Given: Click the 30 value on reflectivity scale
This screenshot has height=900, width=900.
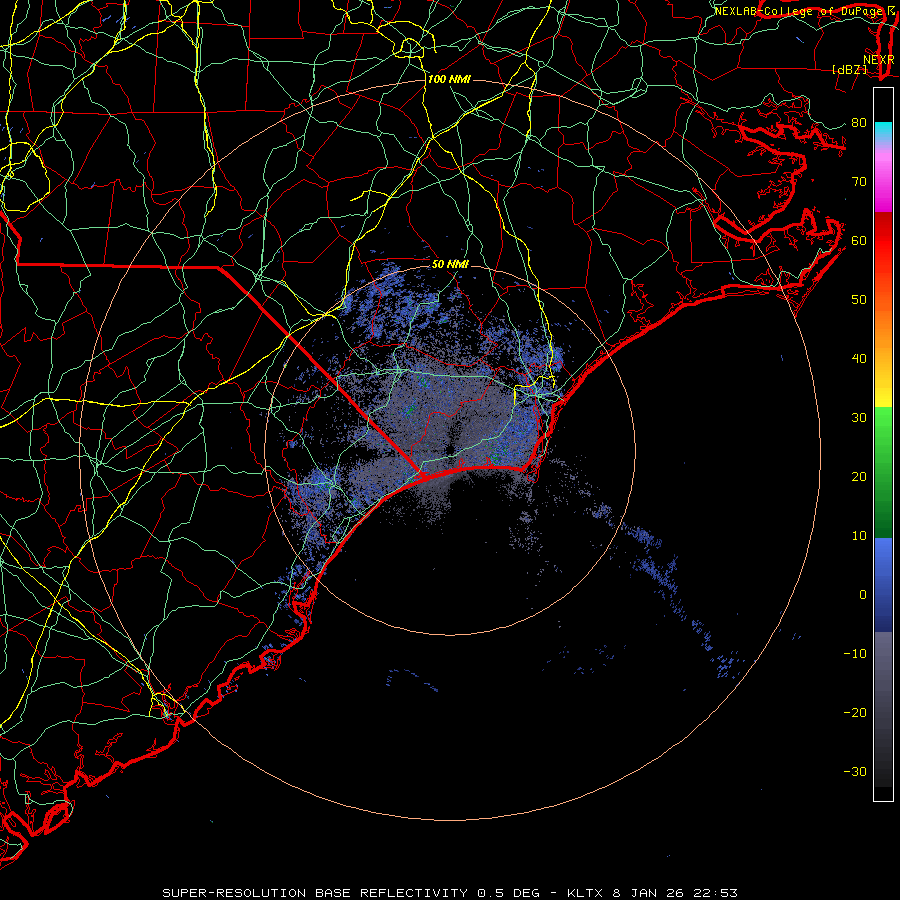Looking at the screenshot, I should click(859, 418).
